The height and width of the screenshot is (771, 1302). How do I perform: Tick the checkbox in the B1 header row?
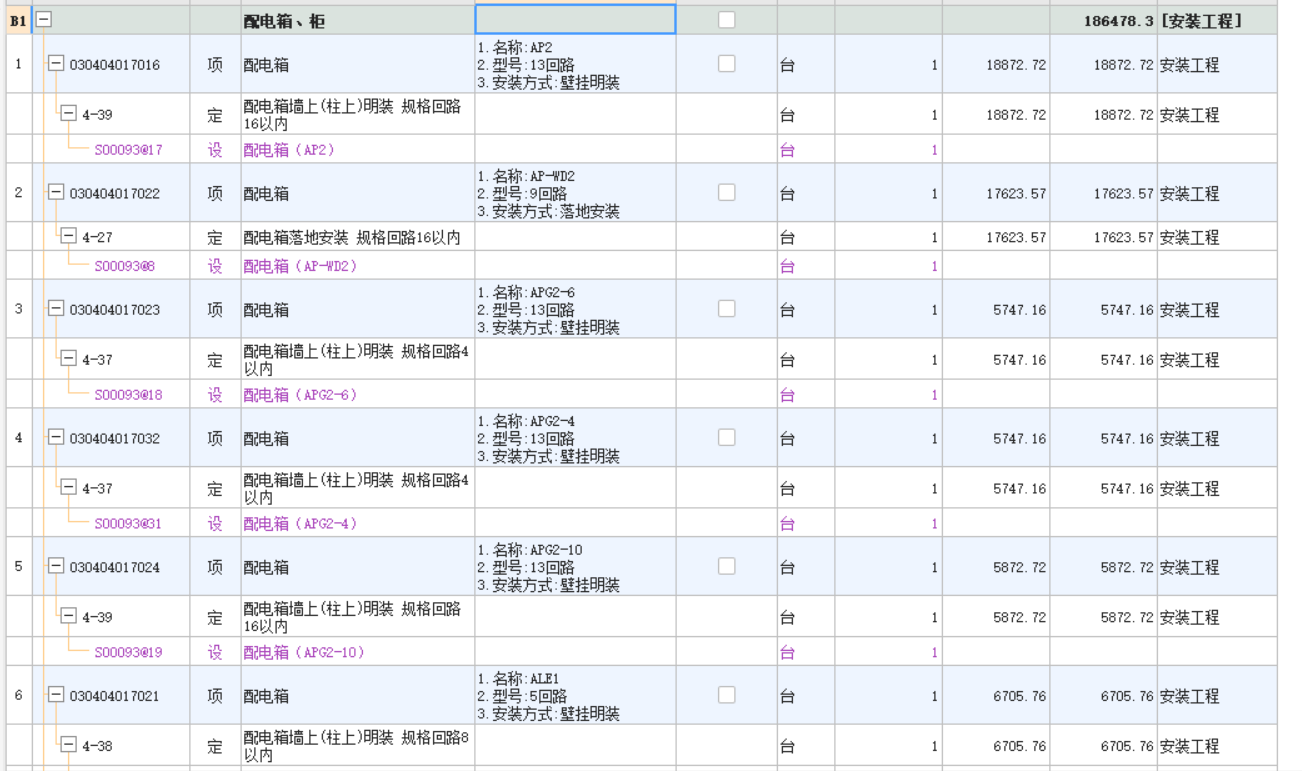click(727, 19)
